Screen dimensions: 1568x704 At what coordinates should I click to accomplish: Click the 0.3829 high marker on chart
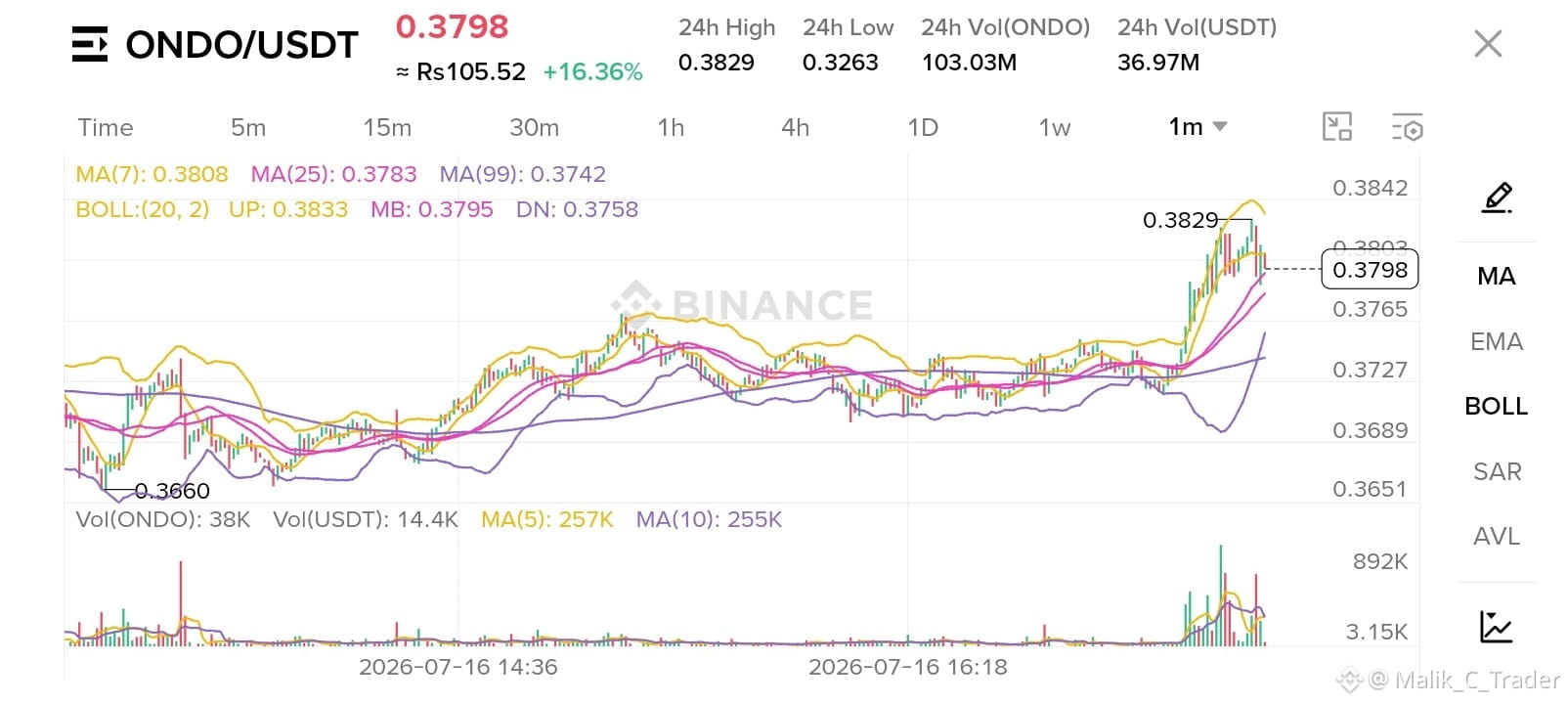pos(1180,220)
